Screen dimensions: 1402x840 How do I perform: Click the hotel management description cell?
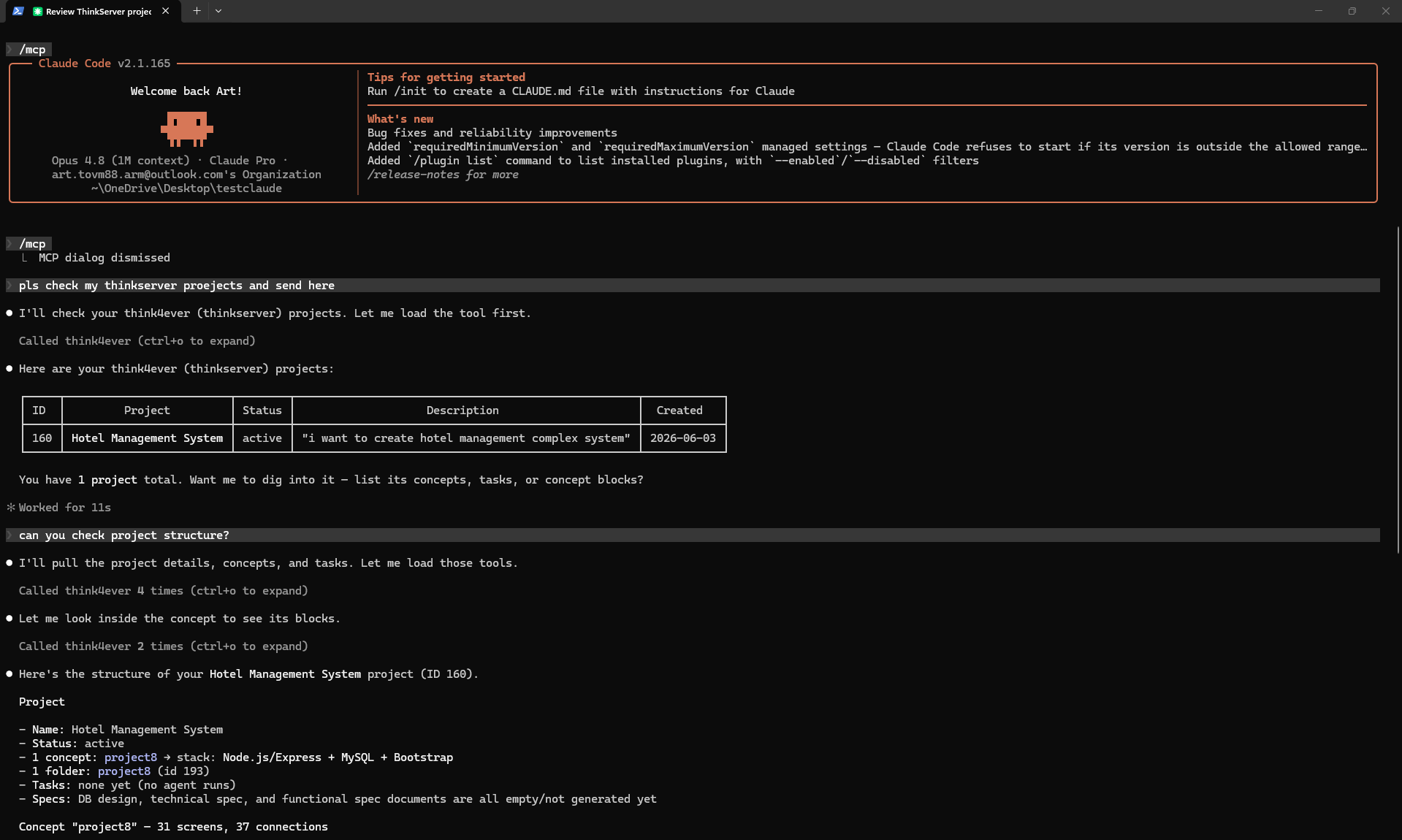466,438
